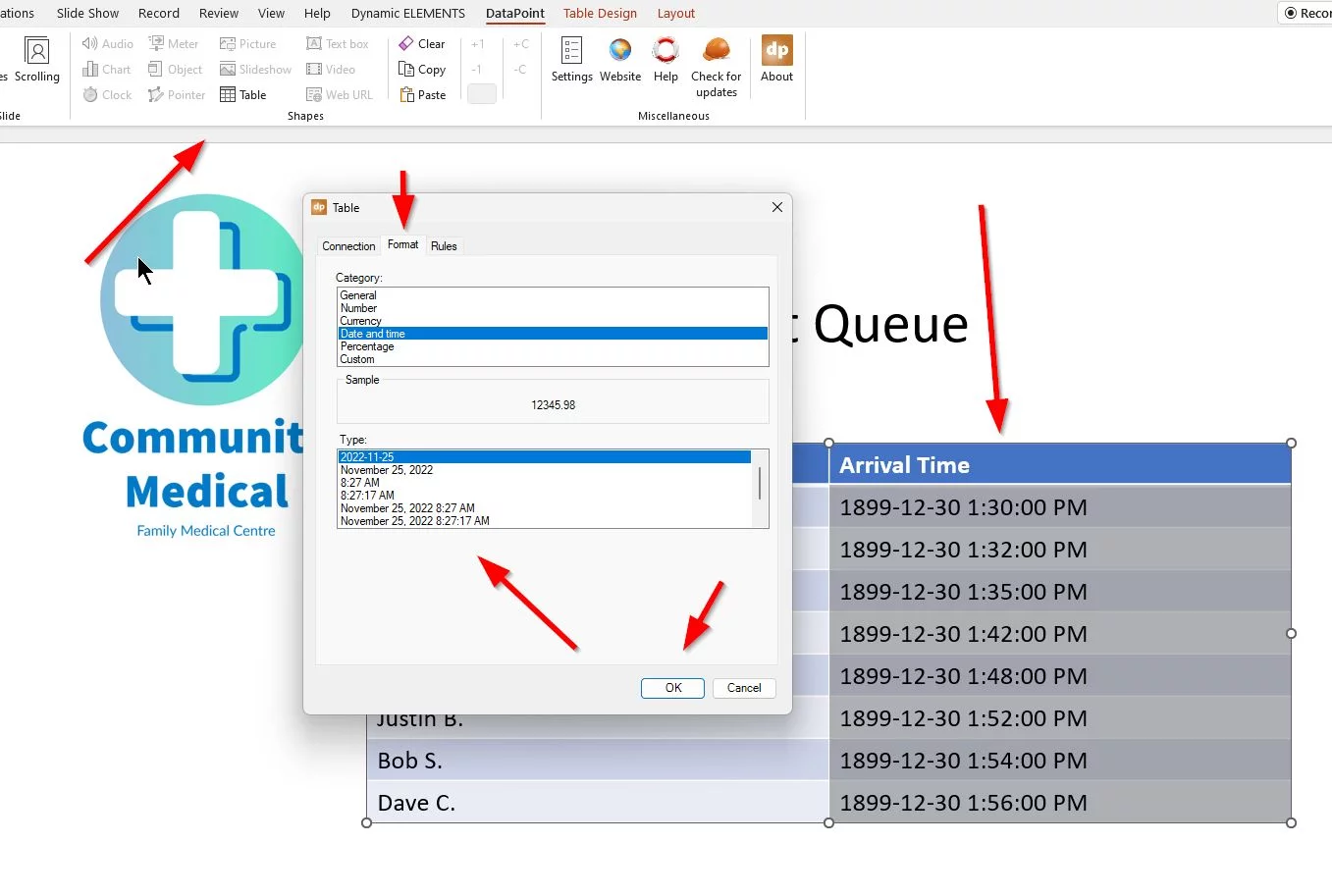This screenshot has width=1332, height=896.
Task: Switch to the Connection tab
Action: (348, 245)
